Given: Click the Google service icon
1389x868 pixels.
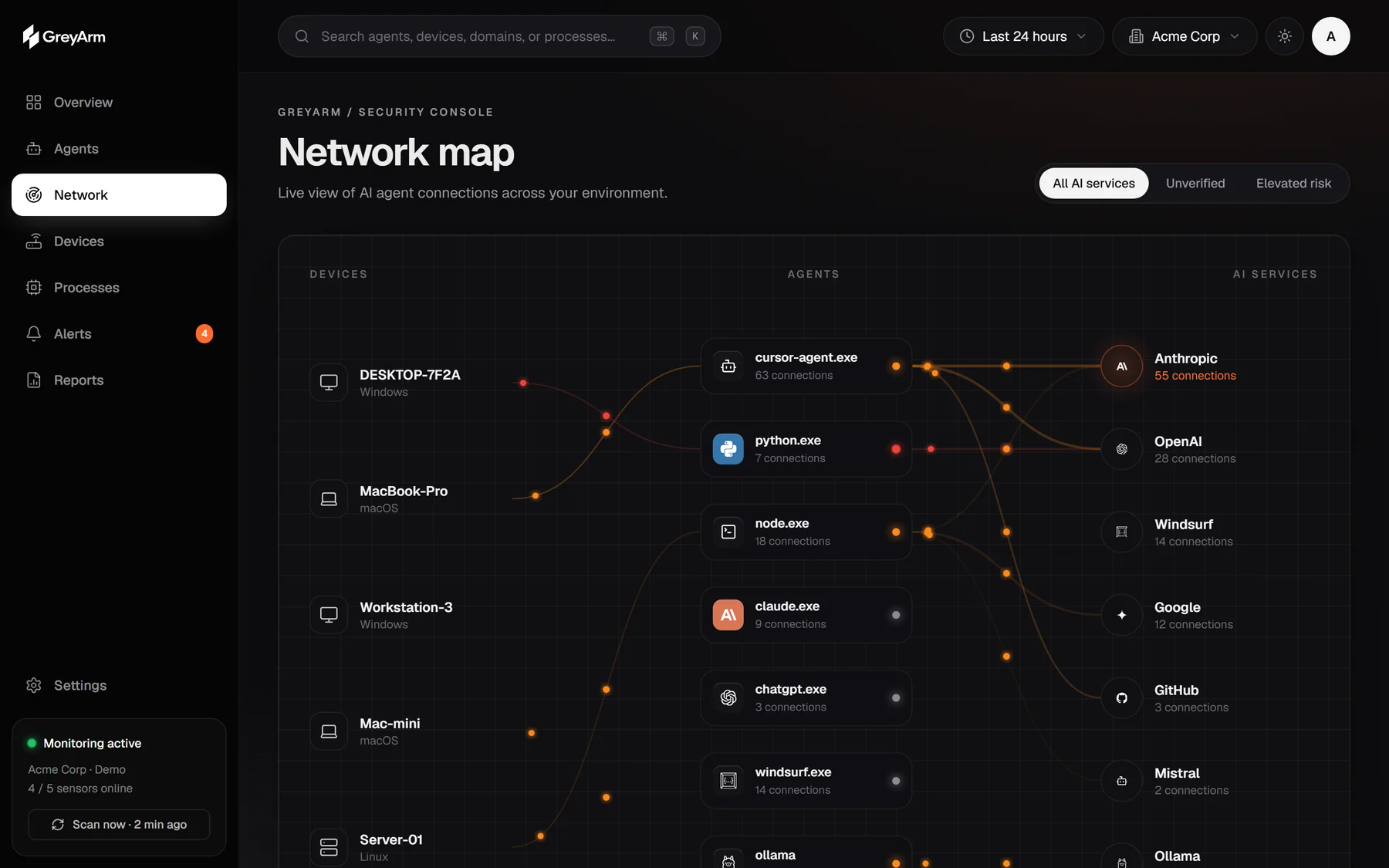Looking at the screenshot, I should click(1122, 615).
